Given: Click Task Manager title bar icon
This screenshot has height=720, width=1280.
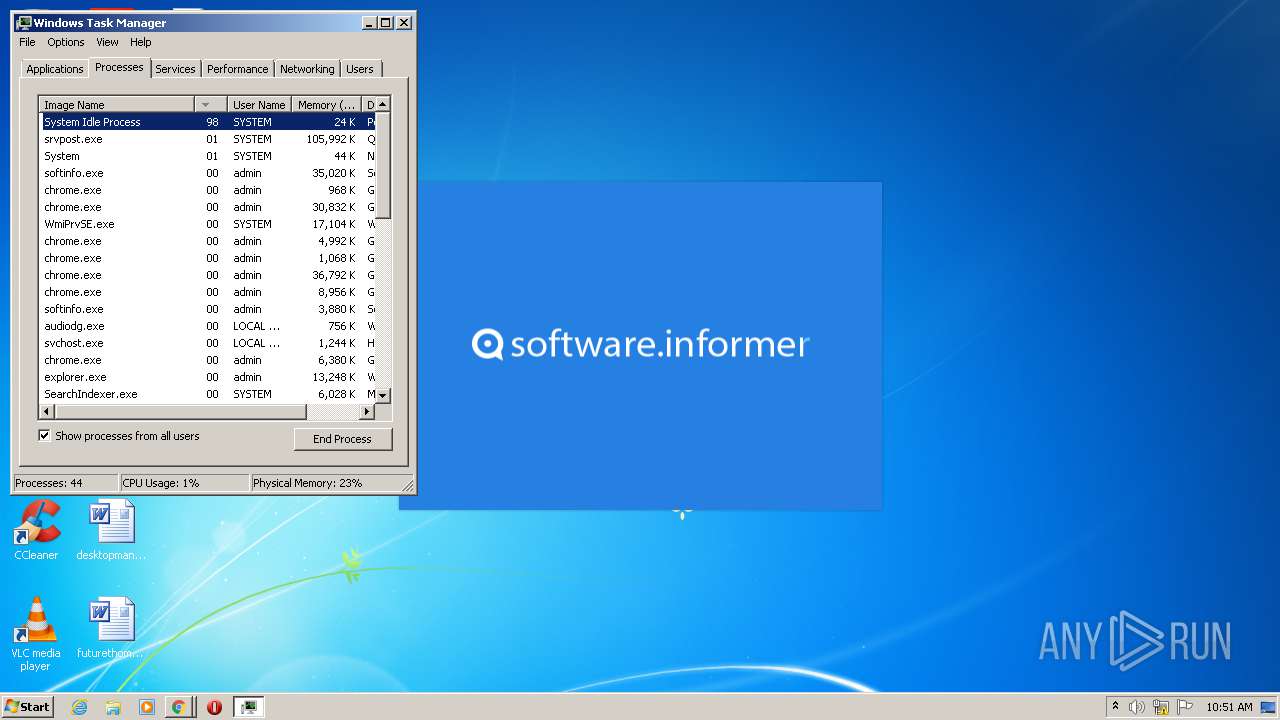Looking at the screenshot, I should pos(25,22).
